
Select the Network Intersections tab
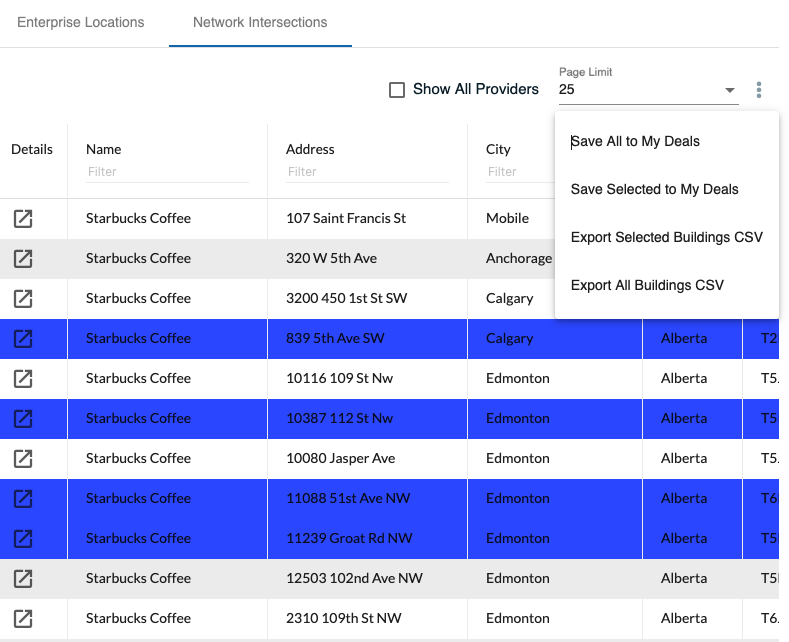[260, 22]
